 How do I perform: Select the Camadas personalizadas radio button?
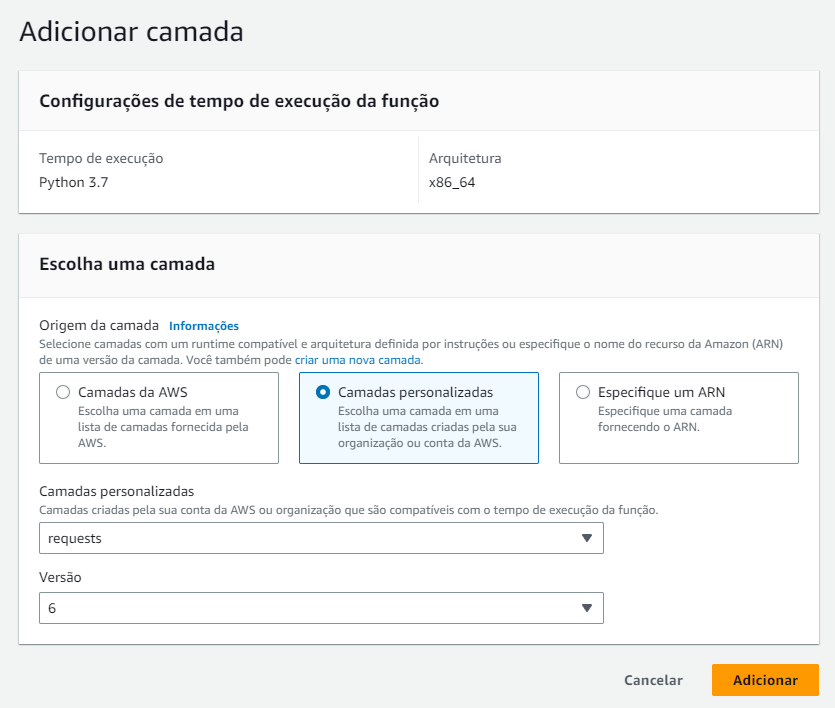pyautogui.click(x=323, y=393)
